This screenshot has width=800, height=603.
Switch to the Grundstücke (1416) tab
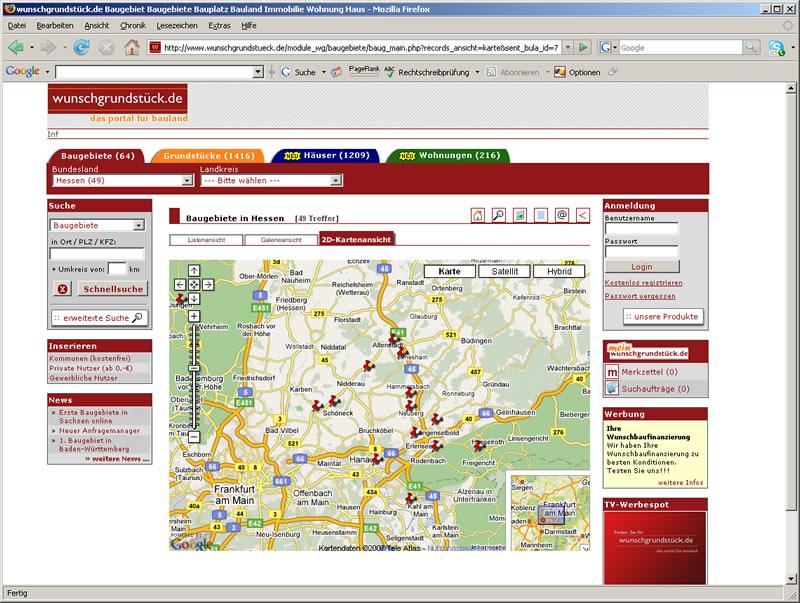(x=209, y=156)
